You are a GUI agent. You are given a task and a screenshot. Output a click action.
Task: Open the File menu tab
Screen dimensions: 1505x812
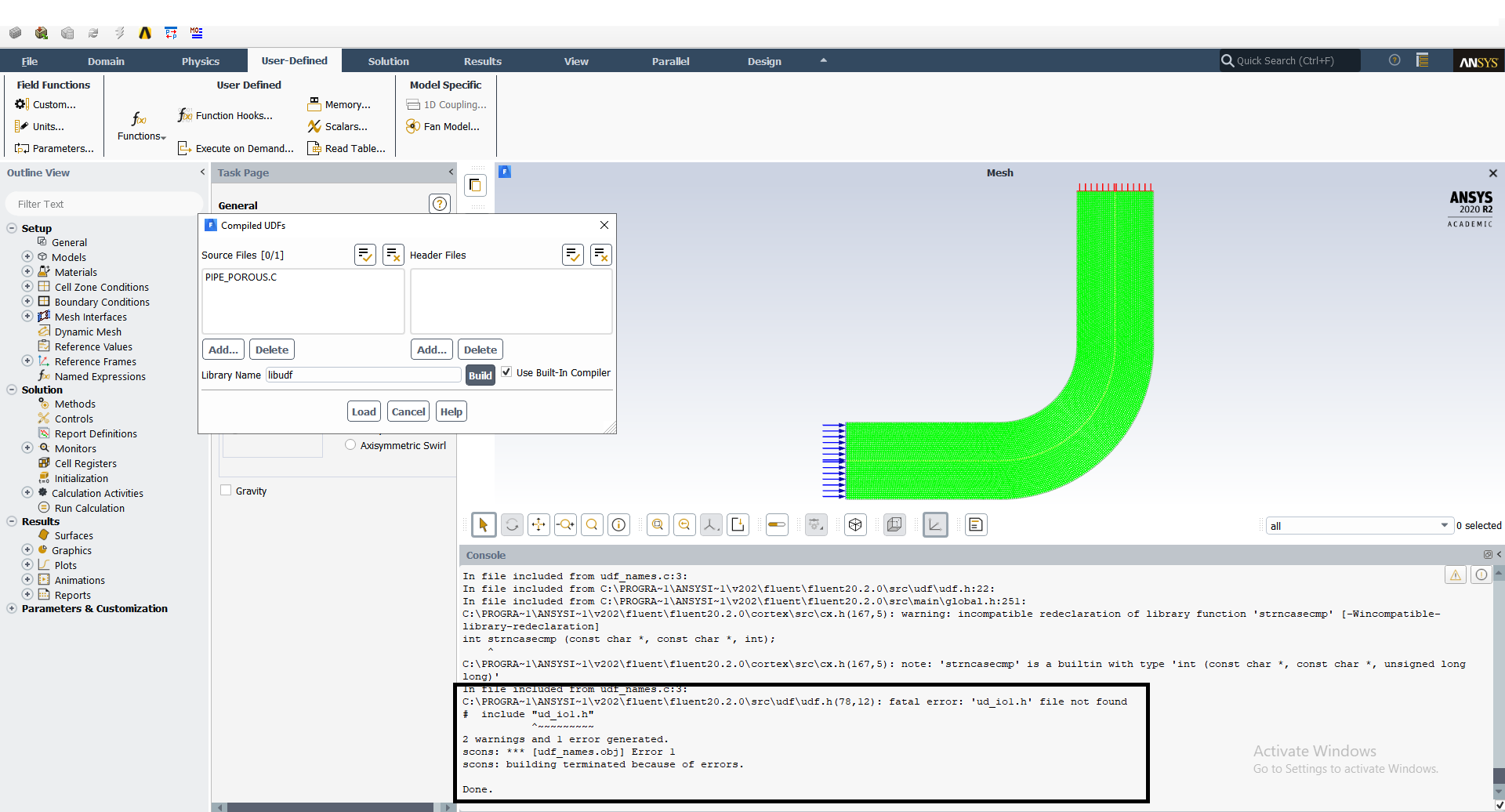pos(30,61)
